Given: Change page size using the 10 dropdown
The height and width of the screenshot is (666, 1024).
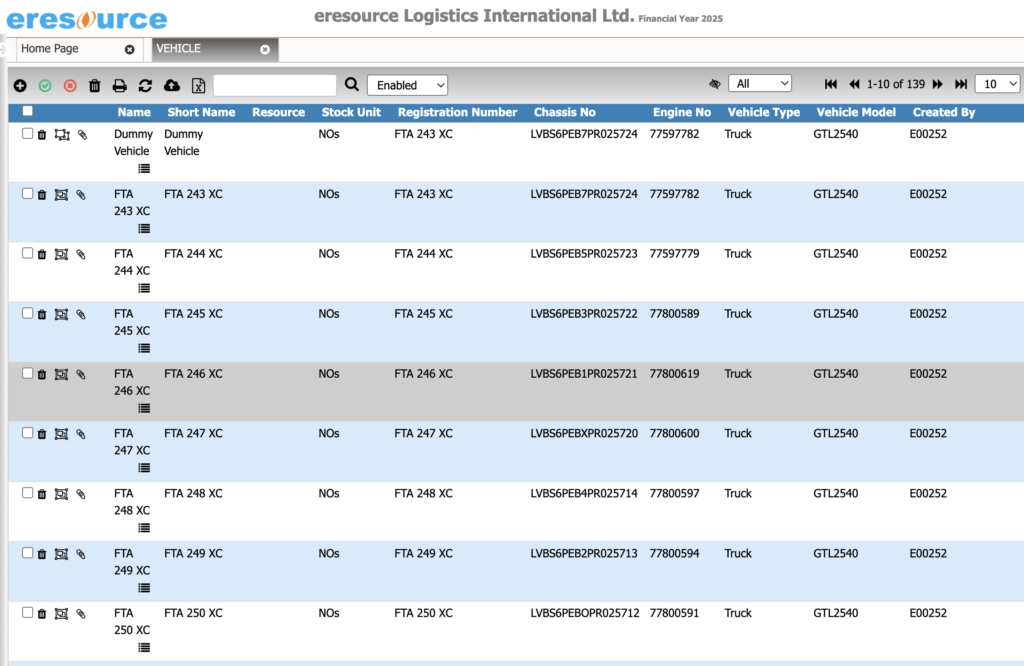Looking at the screenshot, I should click(x=997, y=83).
